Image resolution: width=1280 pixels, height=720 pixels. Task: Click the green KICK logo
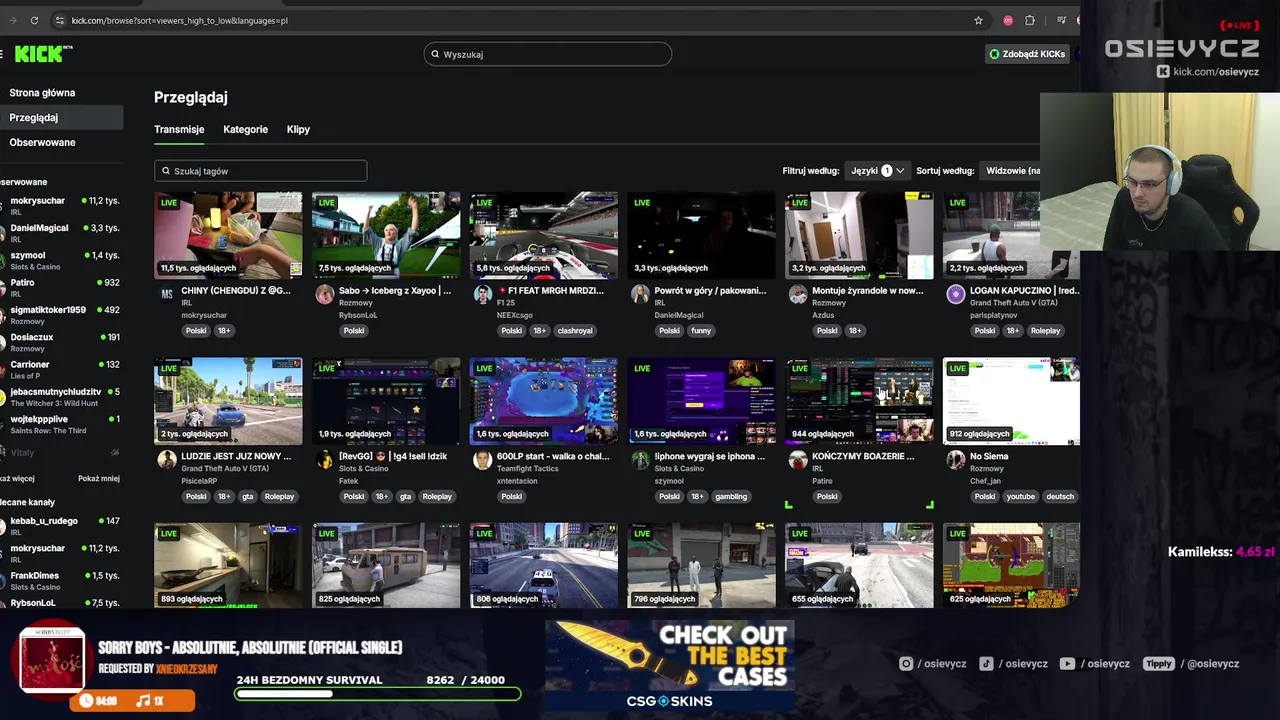[x=43, y=54]
